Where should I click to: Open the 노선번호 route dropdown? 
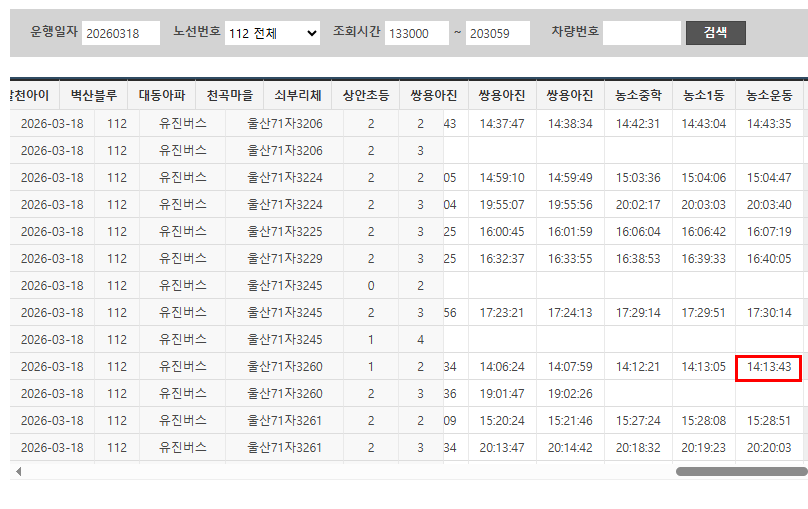pyautogui.click(x=272, y=33)
